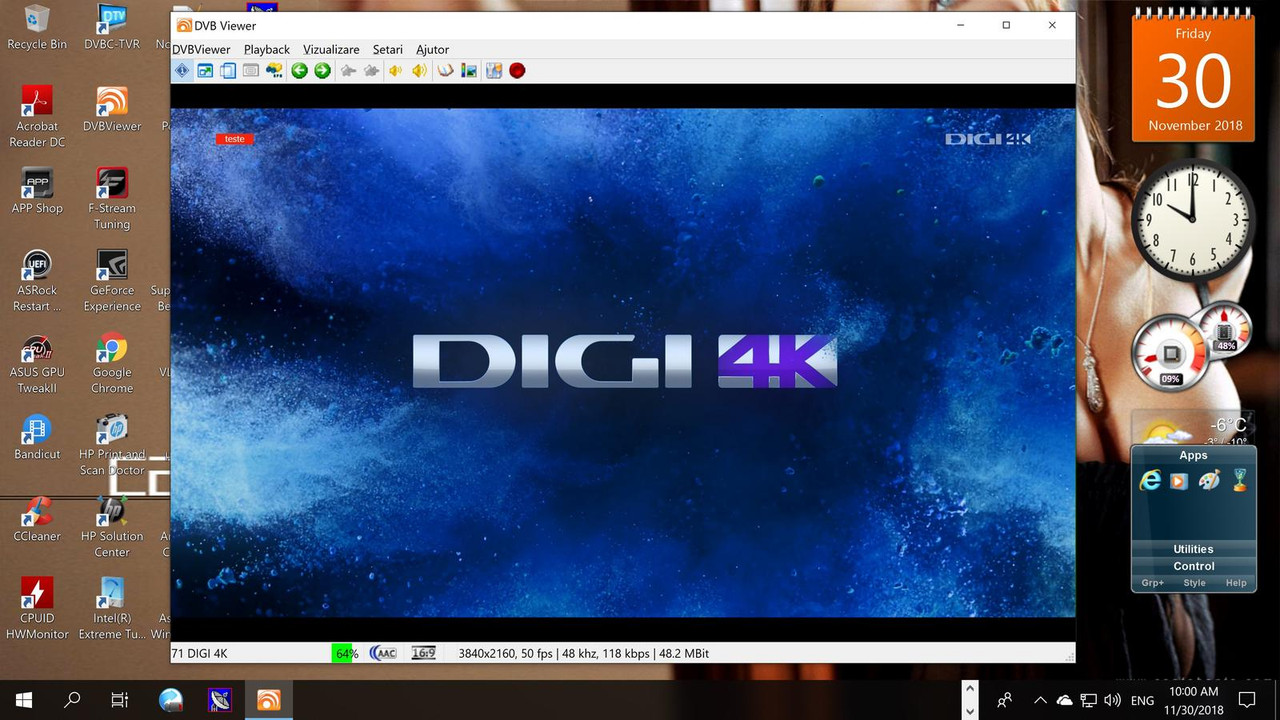Go forward using the green forward arrow

click(x=322, y=70)
